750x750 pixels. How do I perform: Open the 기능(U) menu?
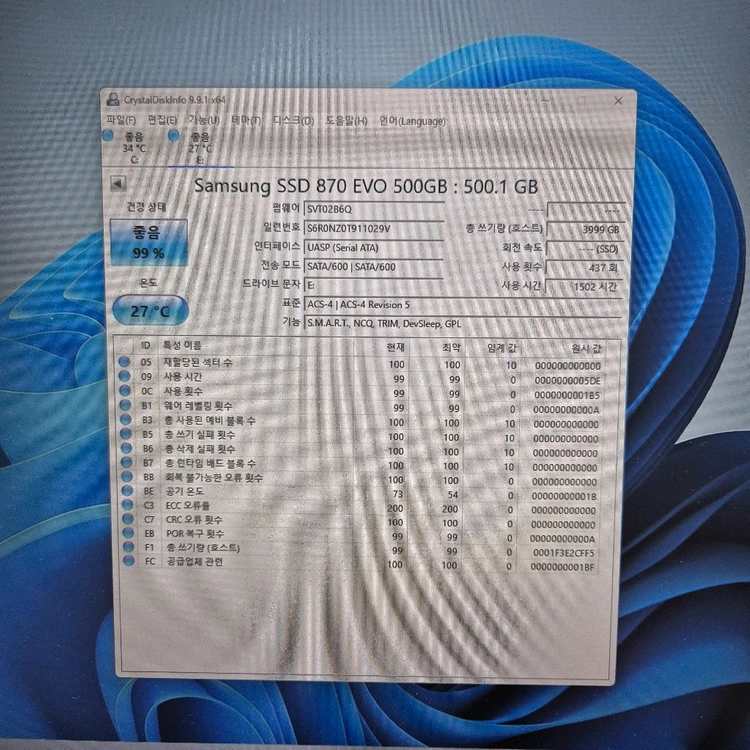tap(204, 120)
